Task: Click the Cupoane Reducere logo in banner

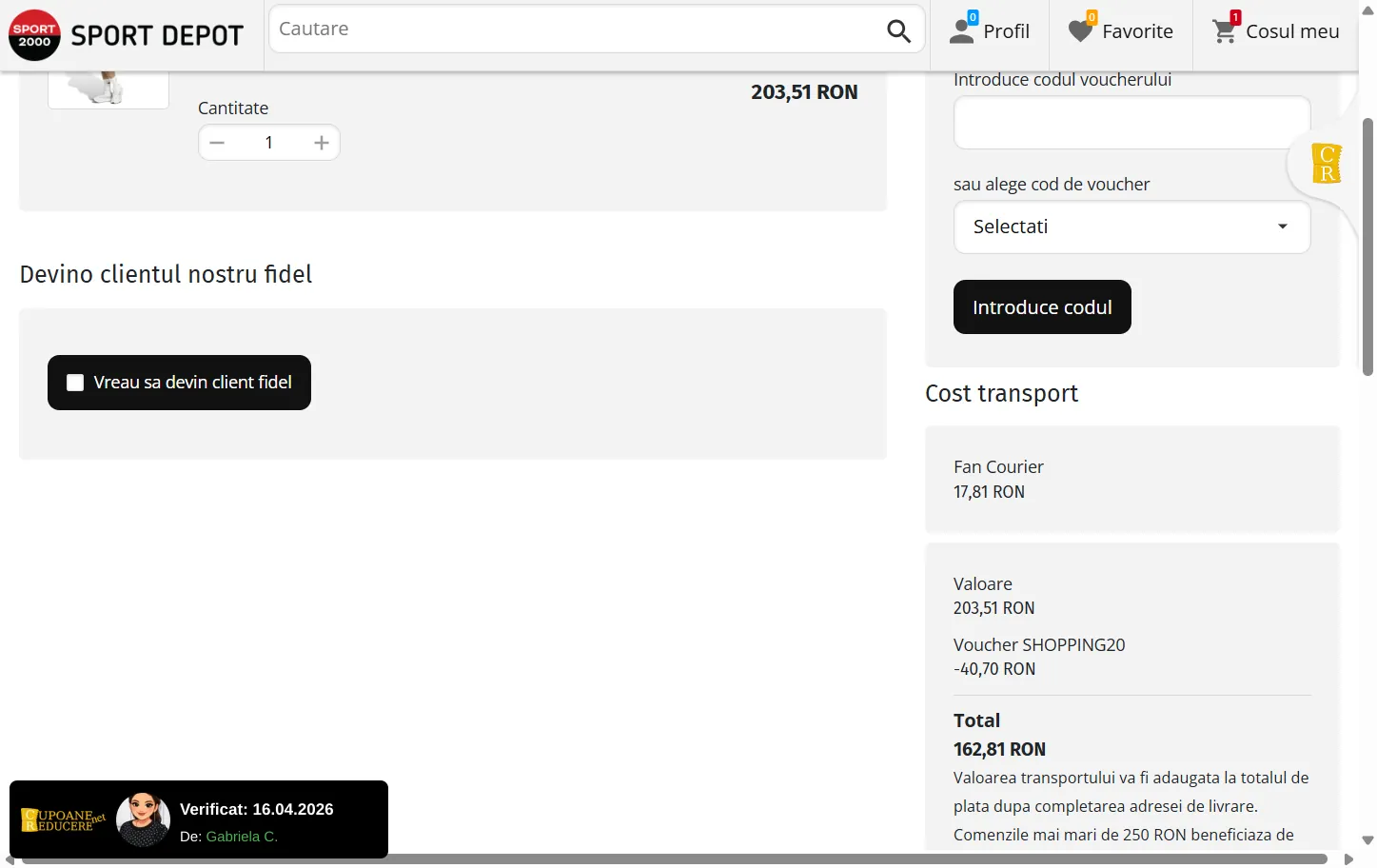Action: [63, 819]
